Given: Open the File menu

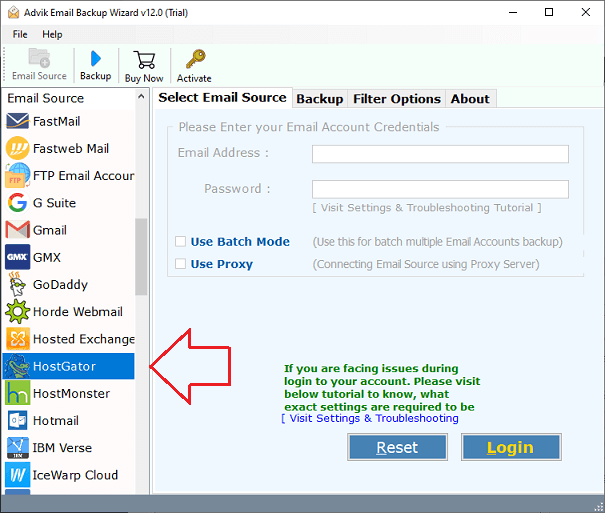Looking at the screenshot, I should coord(20,34).
